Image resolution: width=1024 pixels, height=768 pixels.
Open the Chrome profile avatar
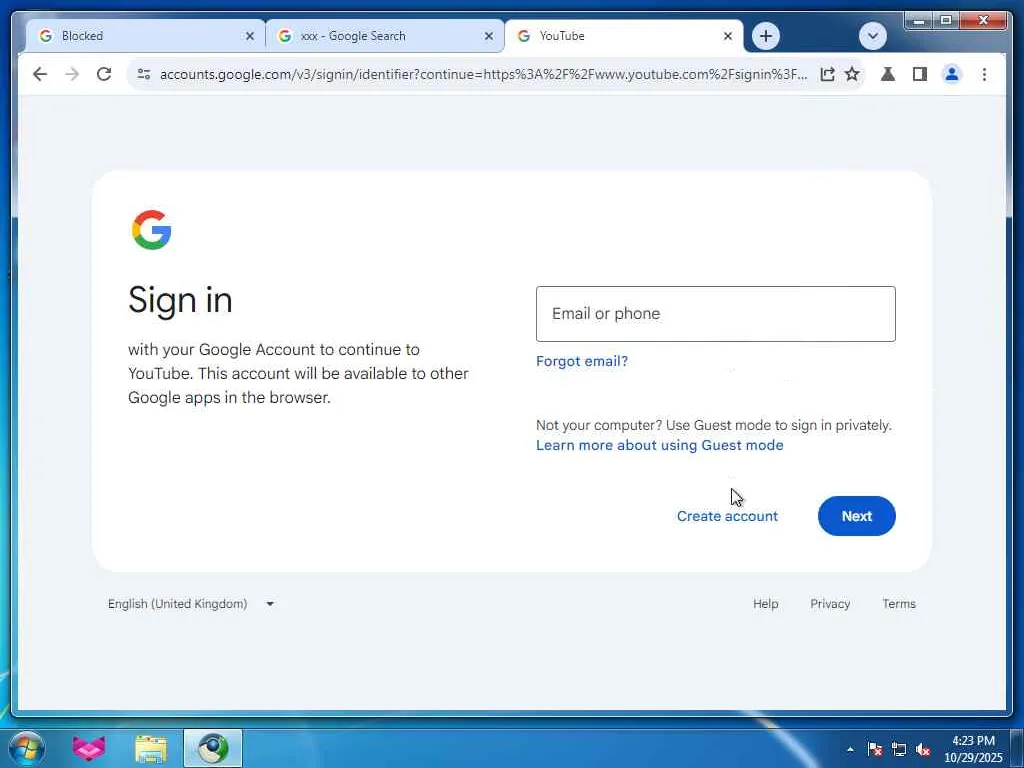[x=952, y=74]
